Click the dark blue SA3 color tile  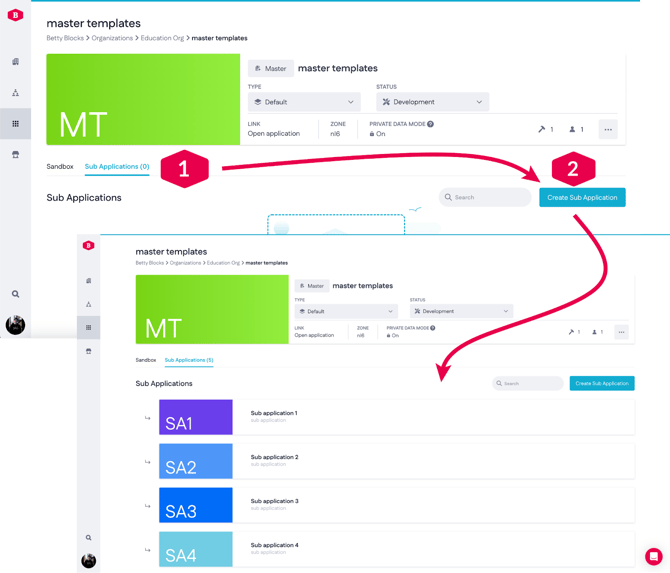tap(195, 506)
